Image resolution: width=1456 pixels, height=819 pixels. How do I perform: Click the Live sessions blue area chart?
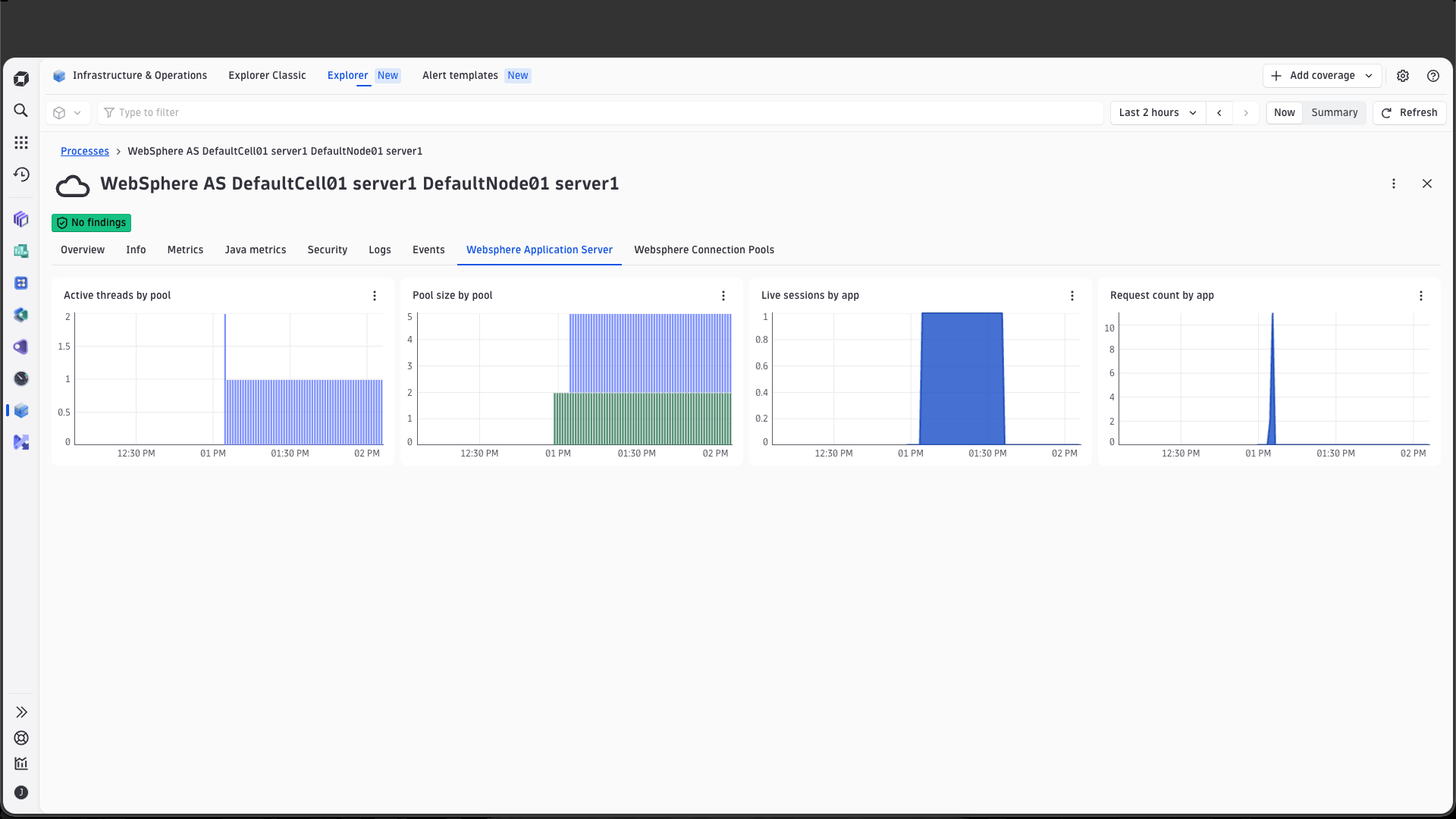coord(962,379)
